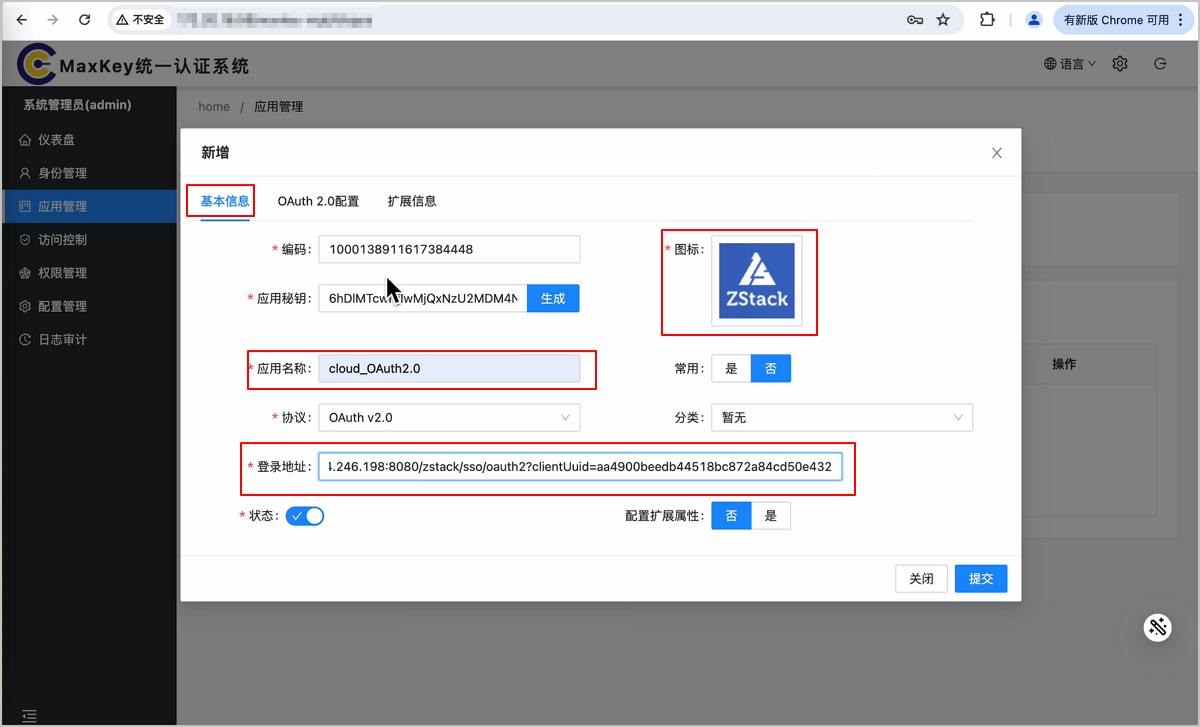Open 权限管理 in the sidebar

pyautogui.click(x=88, y=272)
